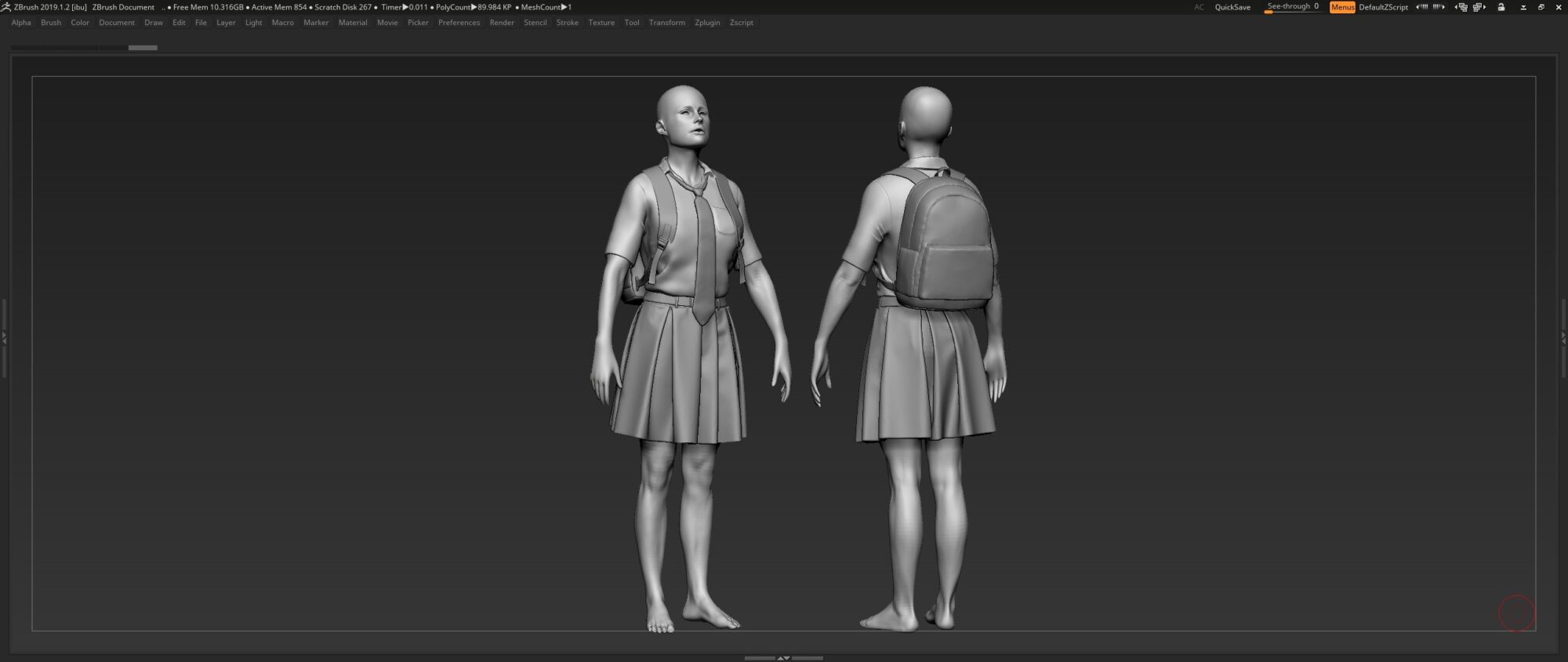The width and height of the screenshot is (1568, 662).
Task: Expand the bottom tray divider arrows
Action: (x=783, y=658)
